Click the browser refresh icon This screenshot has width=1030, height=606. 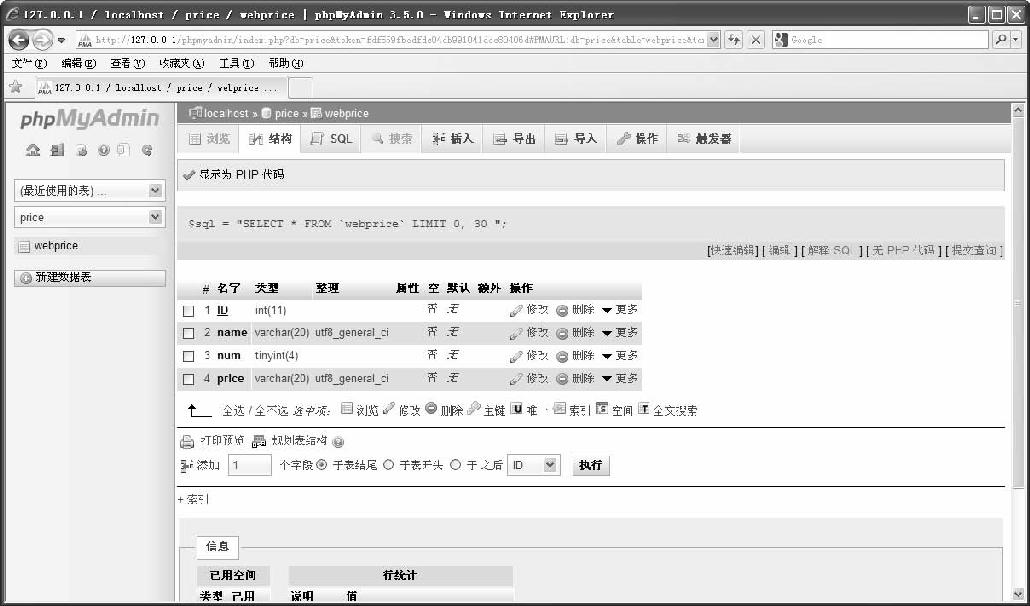pos(734,40)
